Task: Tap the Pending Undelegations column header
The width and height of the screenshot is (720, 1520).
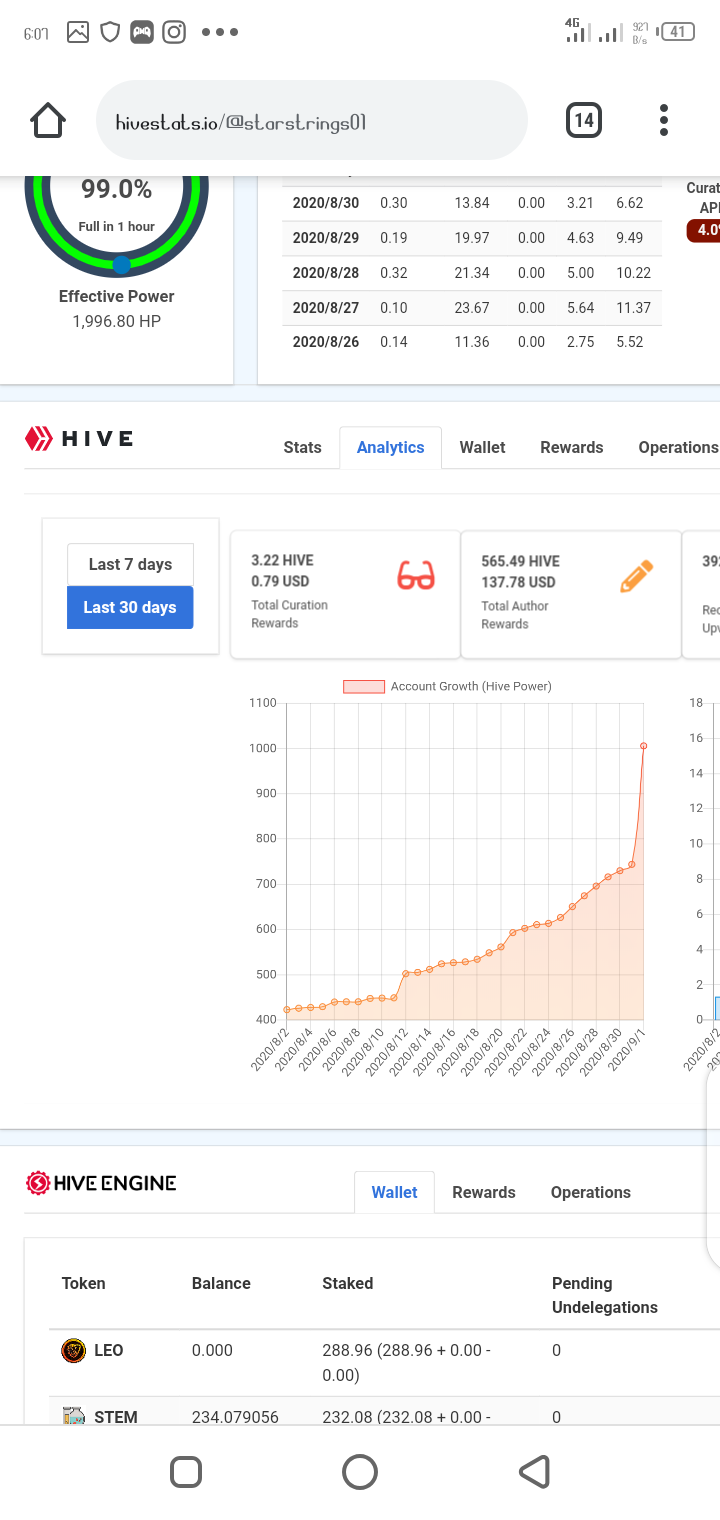Action: [605, 1295]
